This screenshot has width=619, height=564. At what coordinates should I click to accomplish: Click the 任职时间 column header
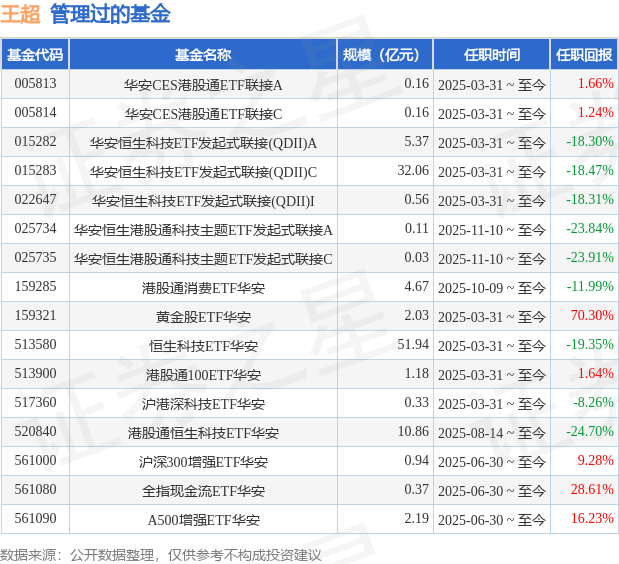point(491,55)
